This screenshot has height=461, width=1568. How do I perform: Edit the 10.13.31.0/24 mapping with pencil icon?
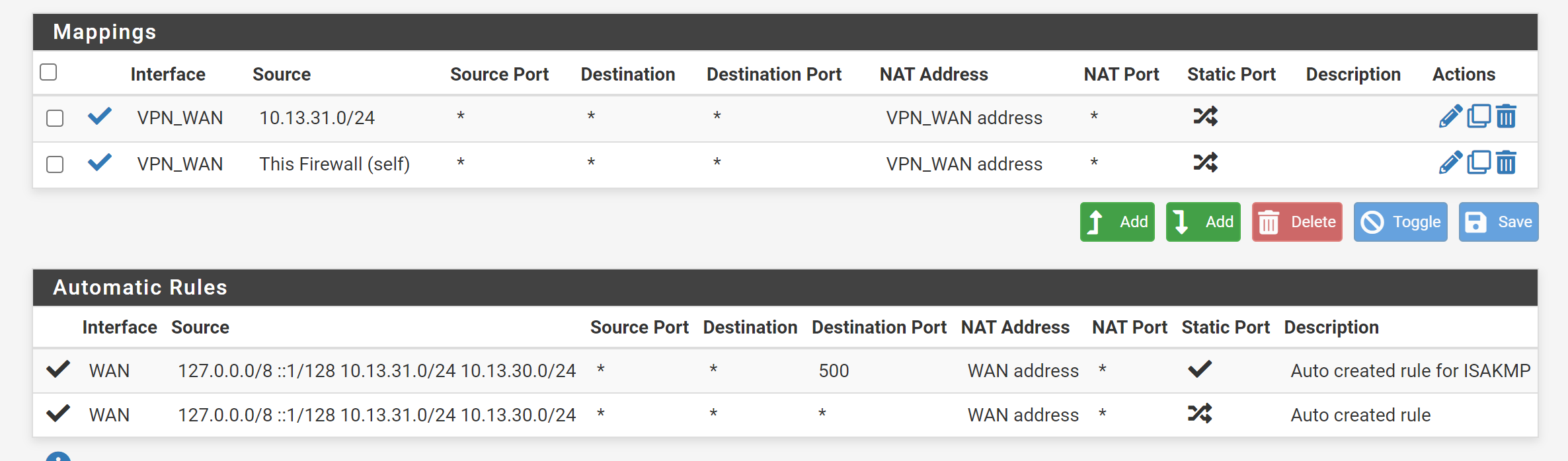point(1450,117)
